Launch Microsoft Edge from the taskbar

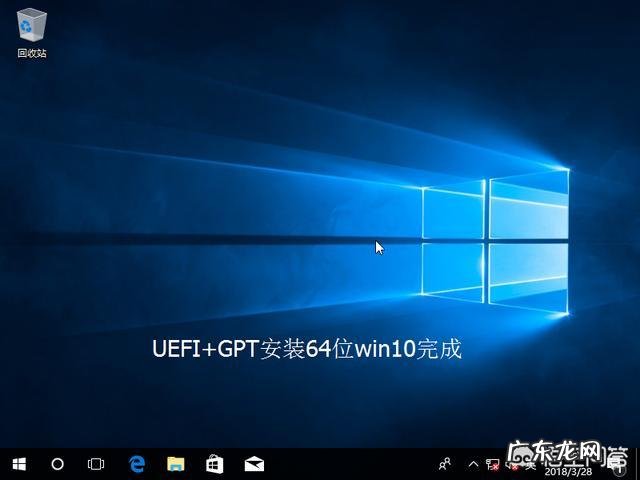(x=137, y=464)
